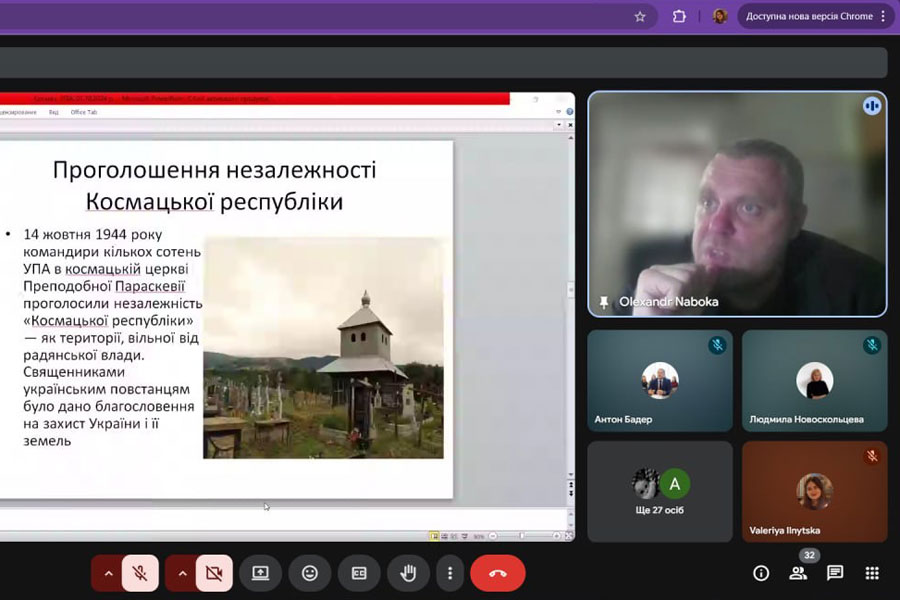Open the 'Вид' ribbon tab
This screenshot has width=900, height=600.
54,112
